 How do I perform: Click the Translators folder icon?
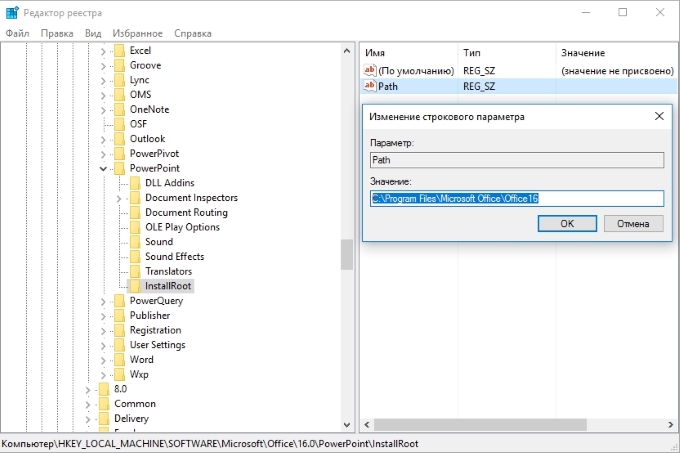pyautogui.click(x=135, y=271)
